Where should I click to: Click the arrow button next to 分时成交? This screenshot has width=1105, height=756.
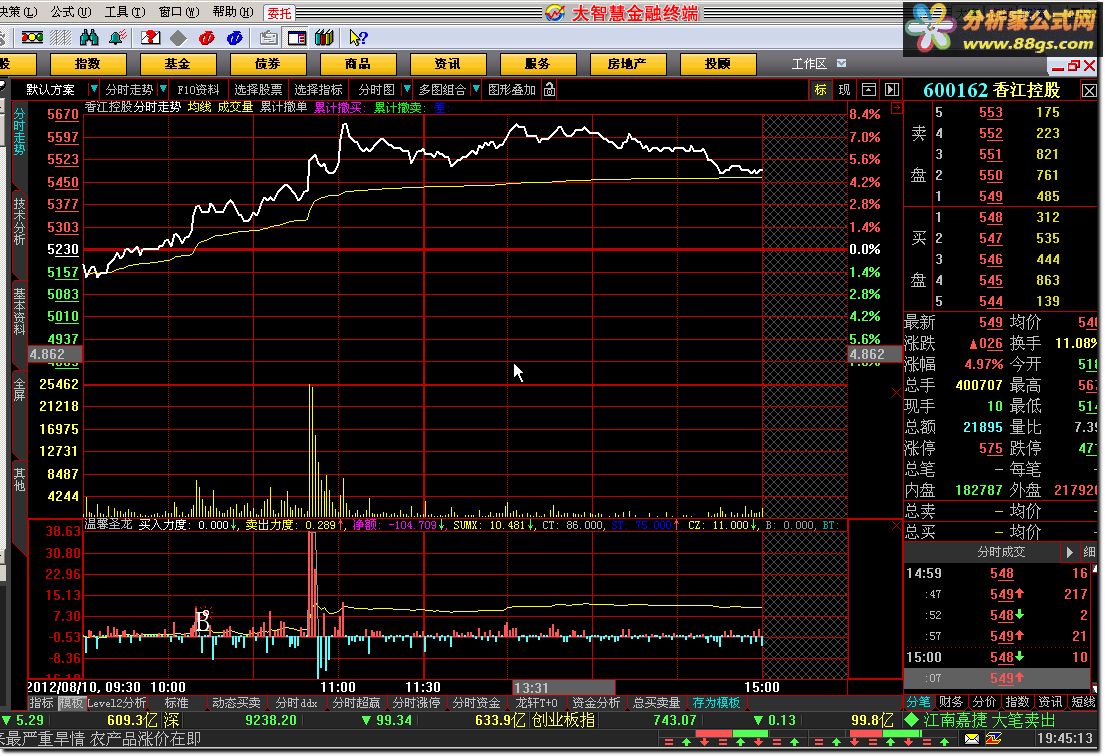pos(1069,552)
